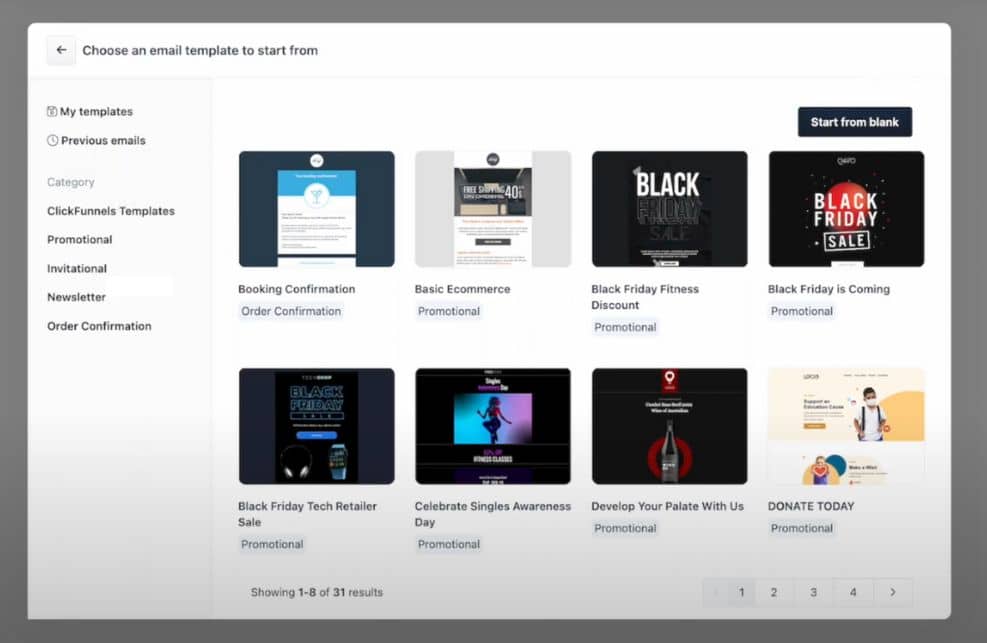Select the DONATE TODAY template preview
Screen dimensions: 987x643
click(x=847, y=426)
